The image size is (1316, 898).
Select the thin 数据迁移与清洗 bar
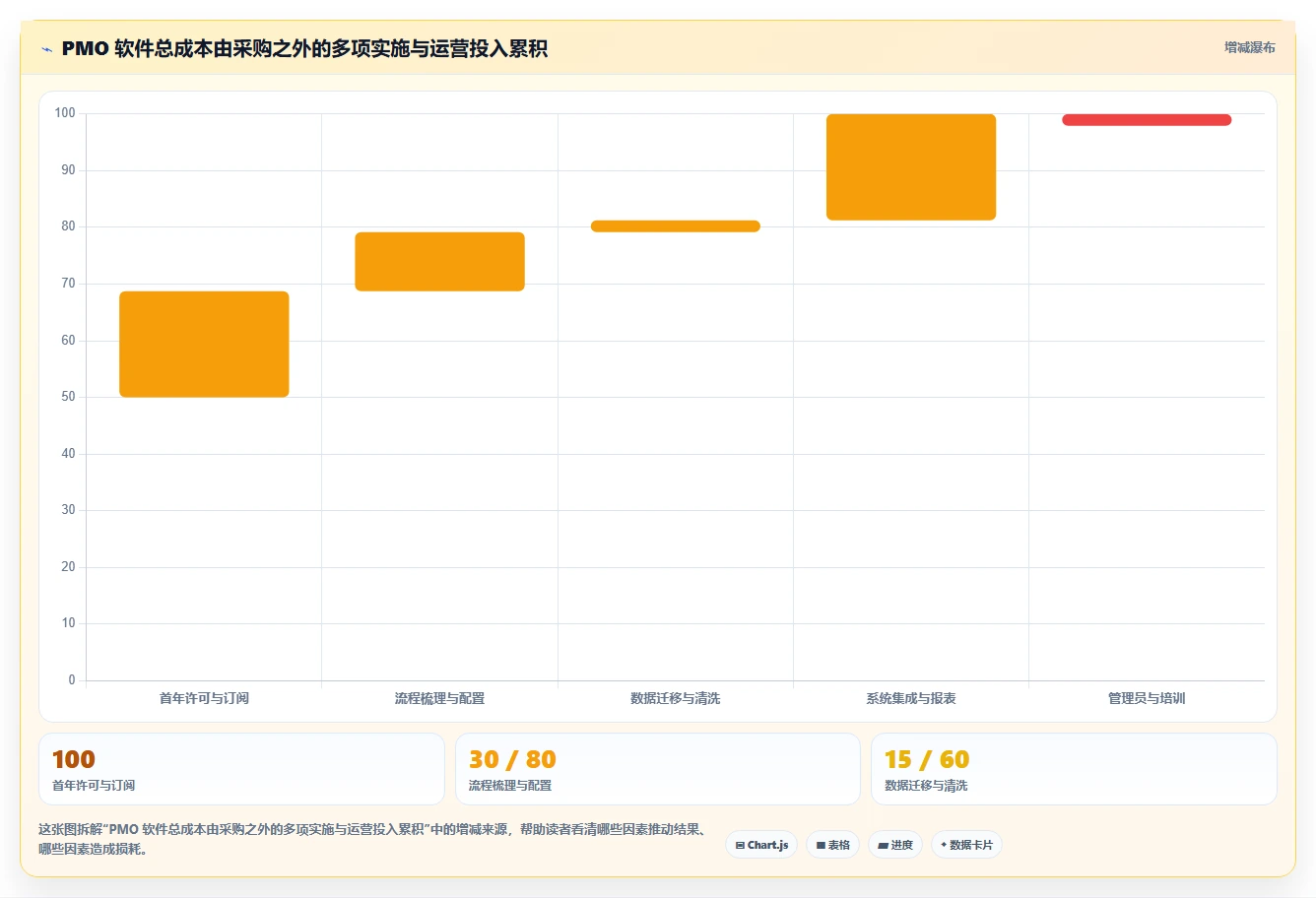[x=675, y=226]
